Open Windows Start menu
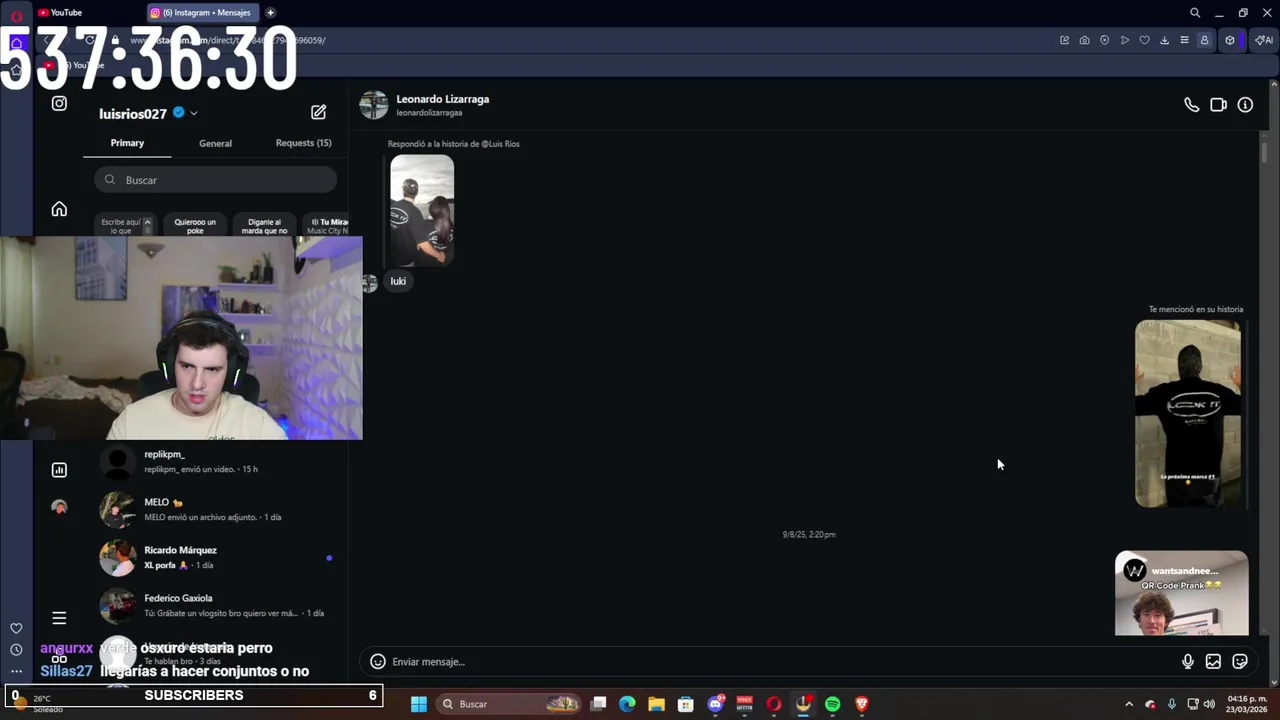Viewport: 1280px width, 720px height. click(x=419, y=704)
